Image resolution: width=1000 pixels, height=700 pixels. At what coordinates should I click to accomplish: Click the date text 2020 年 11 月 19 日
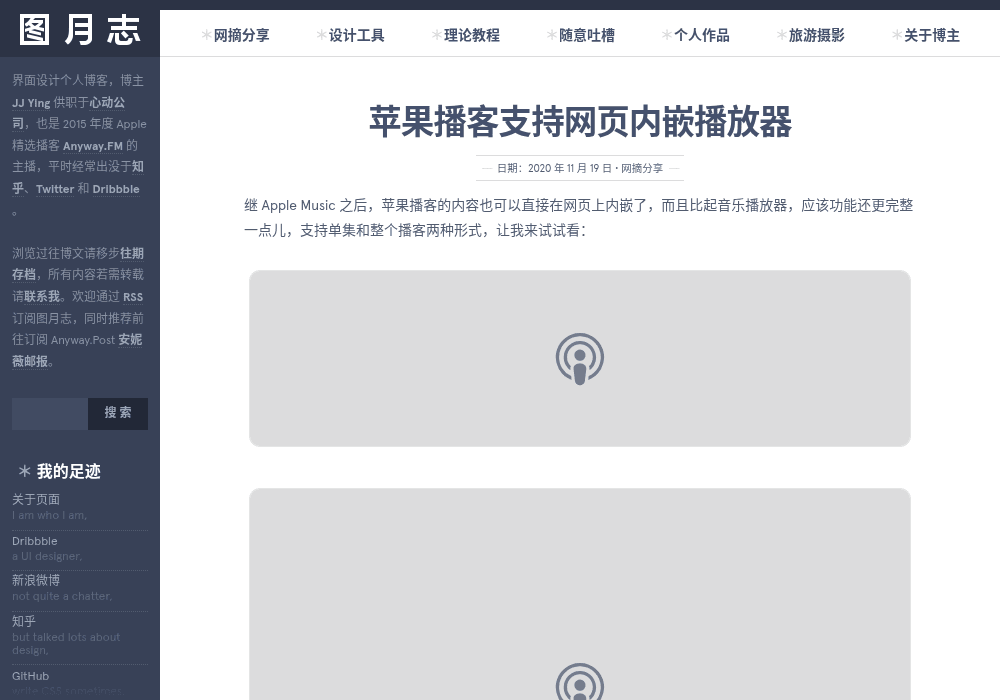tap(570, 168)
